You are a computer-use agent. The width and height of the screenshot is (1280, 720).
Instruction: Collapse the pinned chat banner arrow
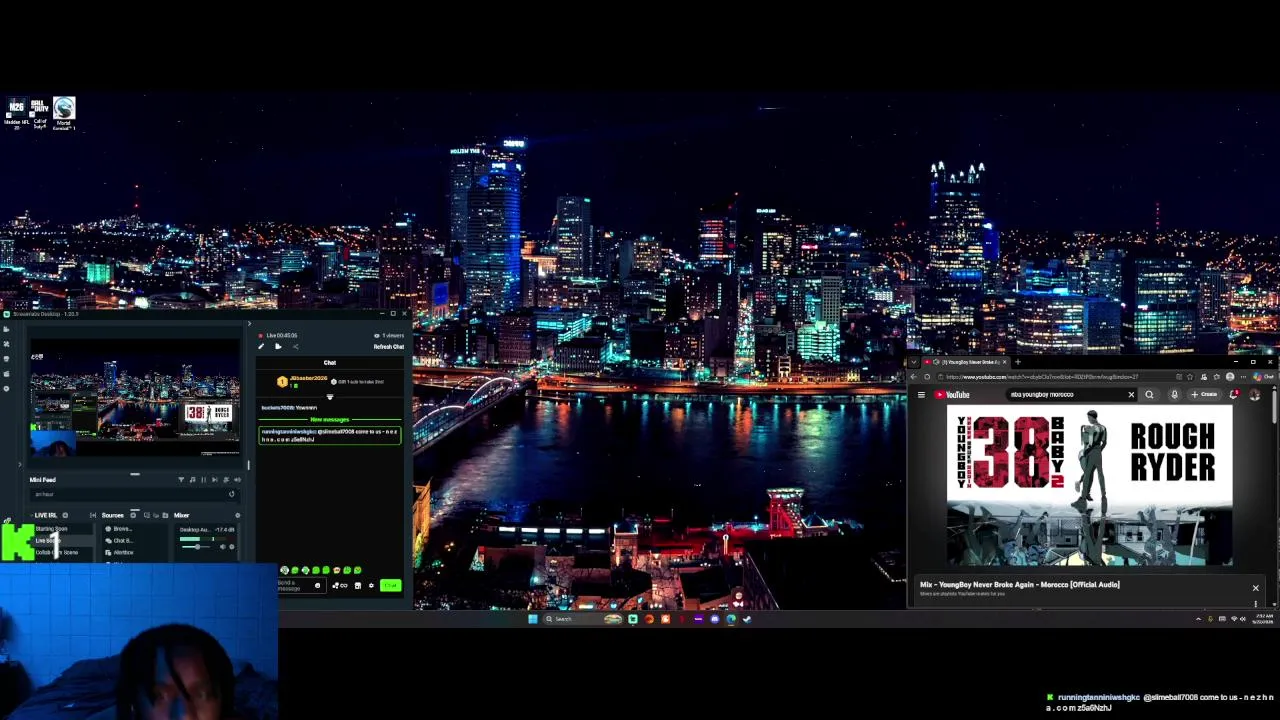[330, 397]
